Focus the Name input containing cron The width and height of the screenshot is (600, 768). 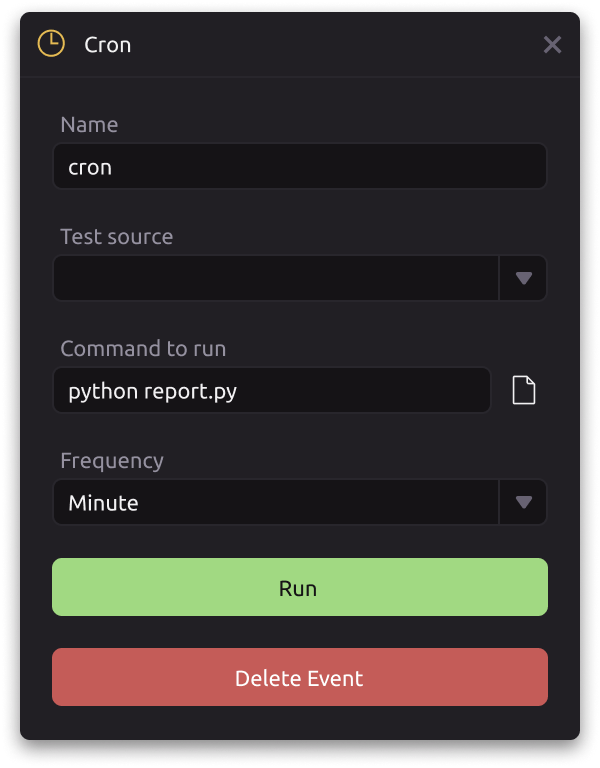click(x=300, y=166)
